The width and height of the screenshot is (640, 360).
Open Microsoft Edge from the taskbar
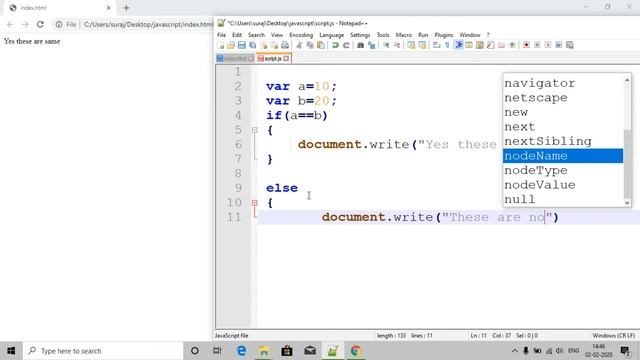point(241,351)
